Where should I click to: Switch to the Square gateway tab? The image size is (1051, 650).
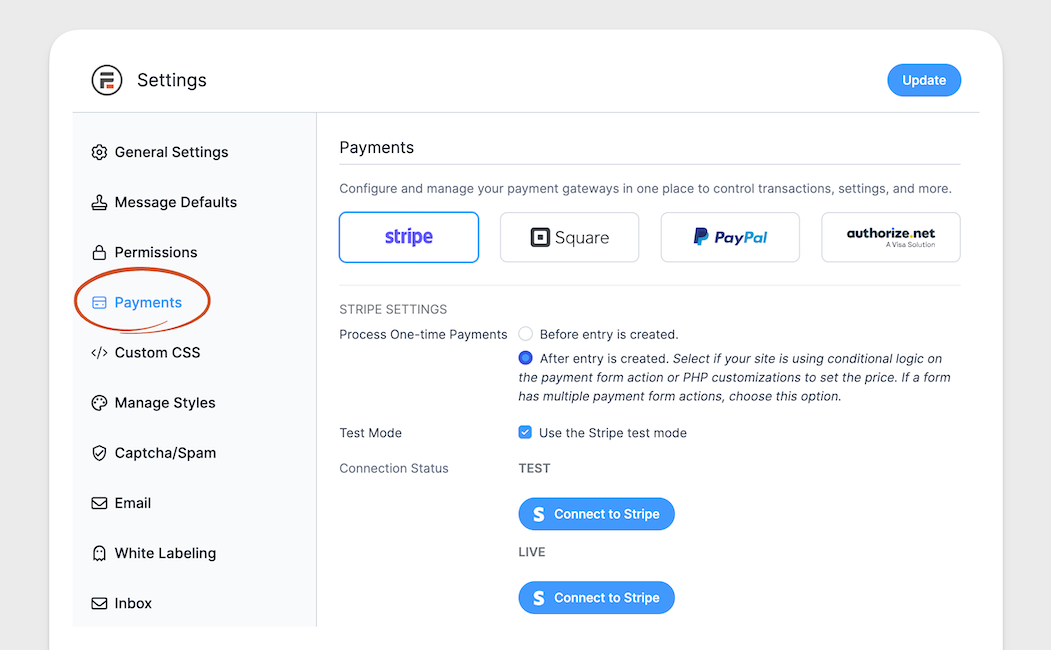pyautogui.click(x=570, y=237)
